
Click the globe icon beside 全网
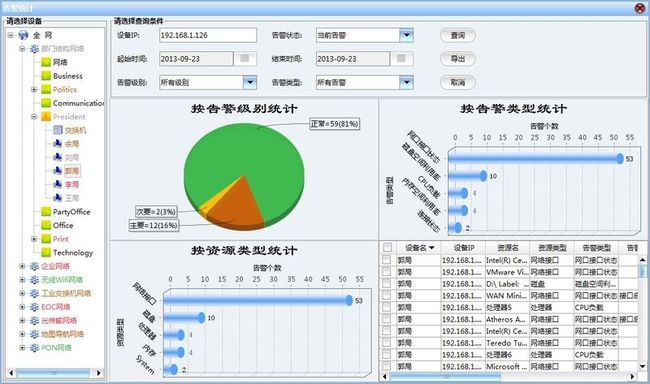(23, 35)
